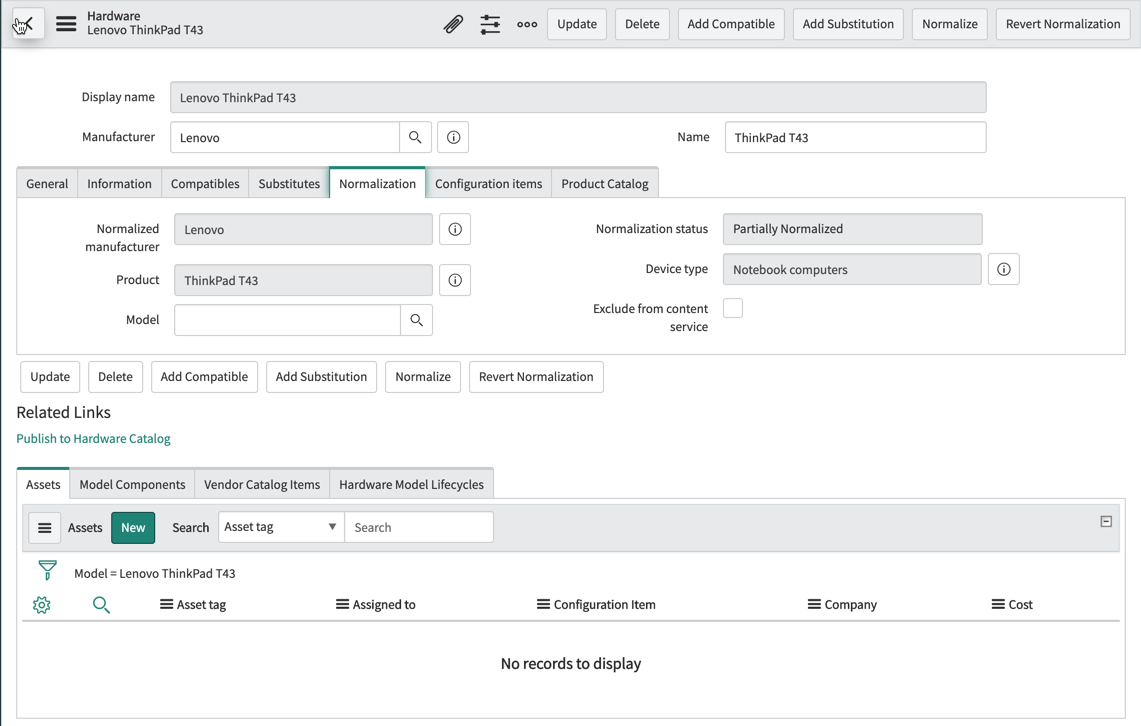Look up Manufacturer with magnifier icon
The width and height of the screenshot is (1141, 726).
[x=416, y=137]
